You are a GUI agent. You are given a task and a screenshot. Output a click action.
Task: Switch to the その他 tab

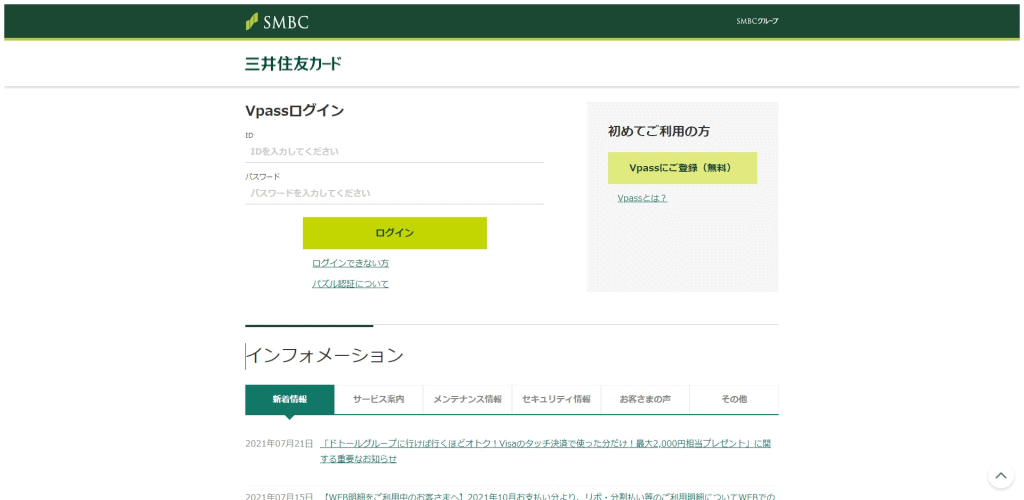(x=734, y=399)
